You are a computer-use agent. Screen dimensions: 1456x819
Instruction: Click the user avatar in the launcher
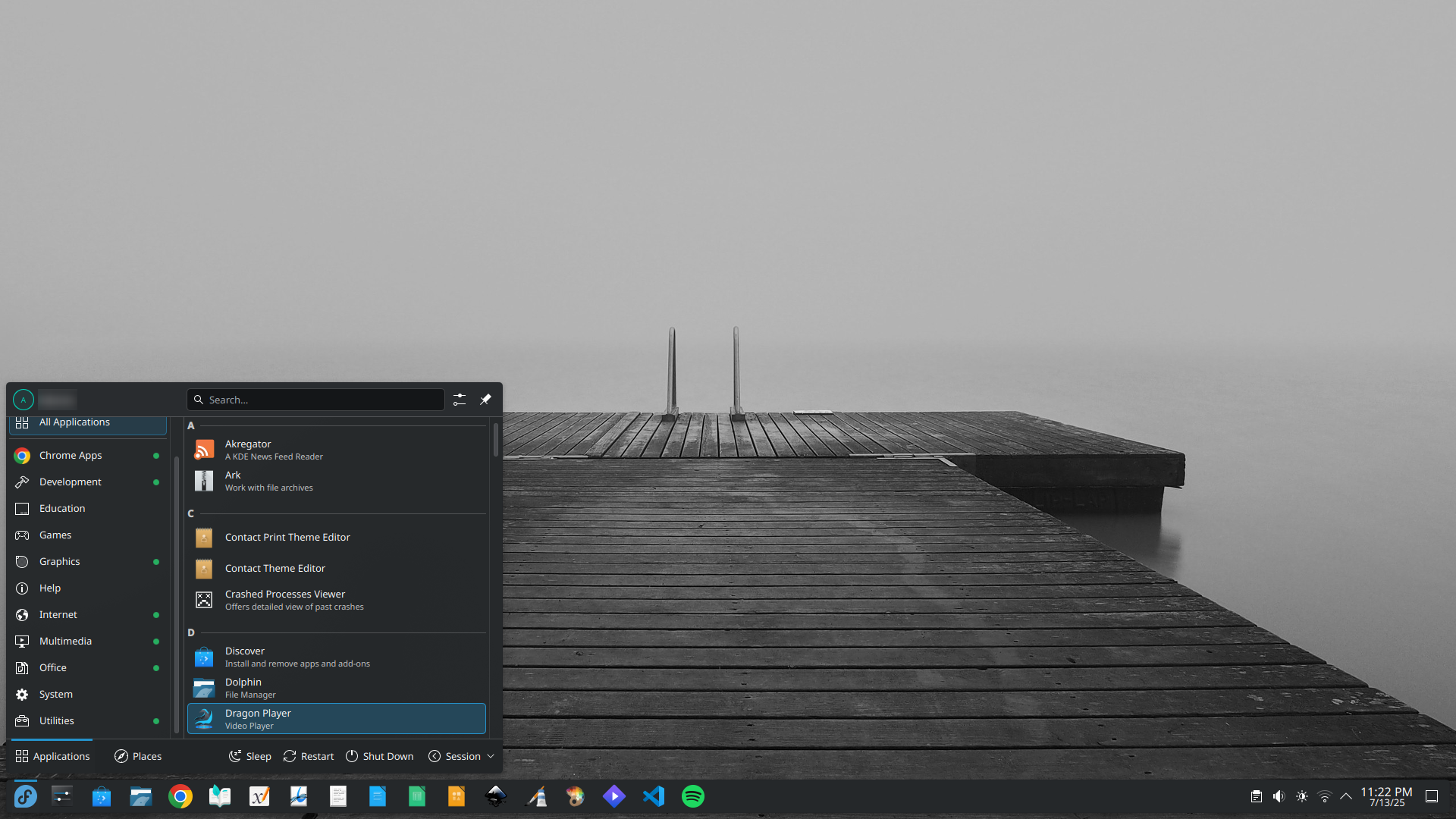coord(24,400)
